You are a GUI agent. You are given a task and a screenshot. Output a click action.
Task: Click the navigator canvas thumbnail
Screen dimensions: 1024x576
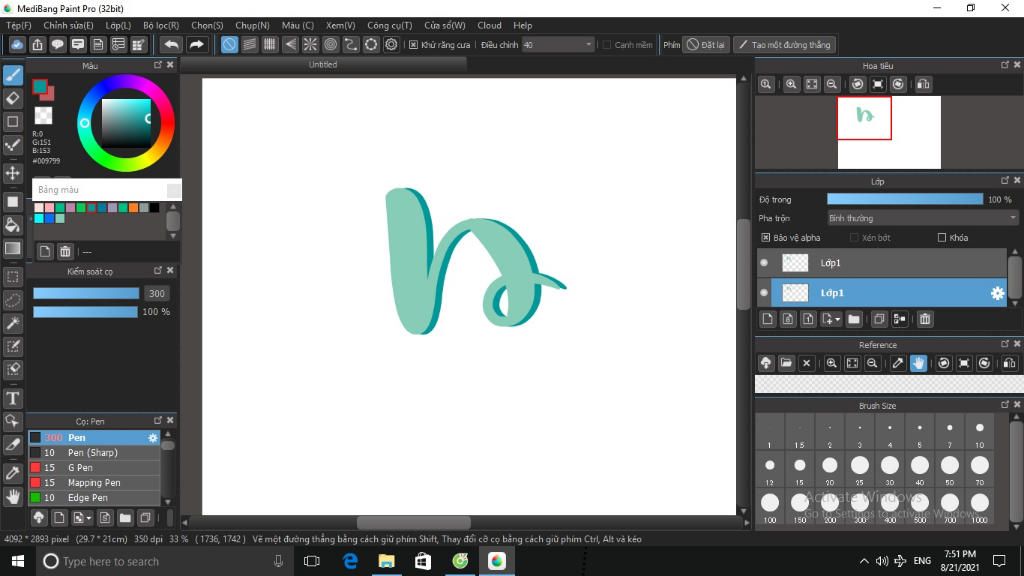click(x=889, y=133)
